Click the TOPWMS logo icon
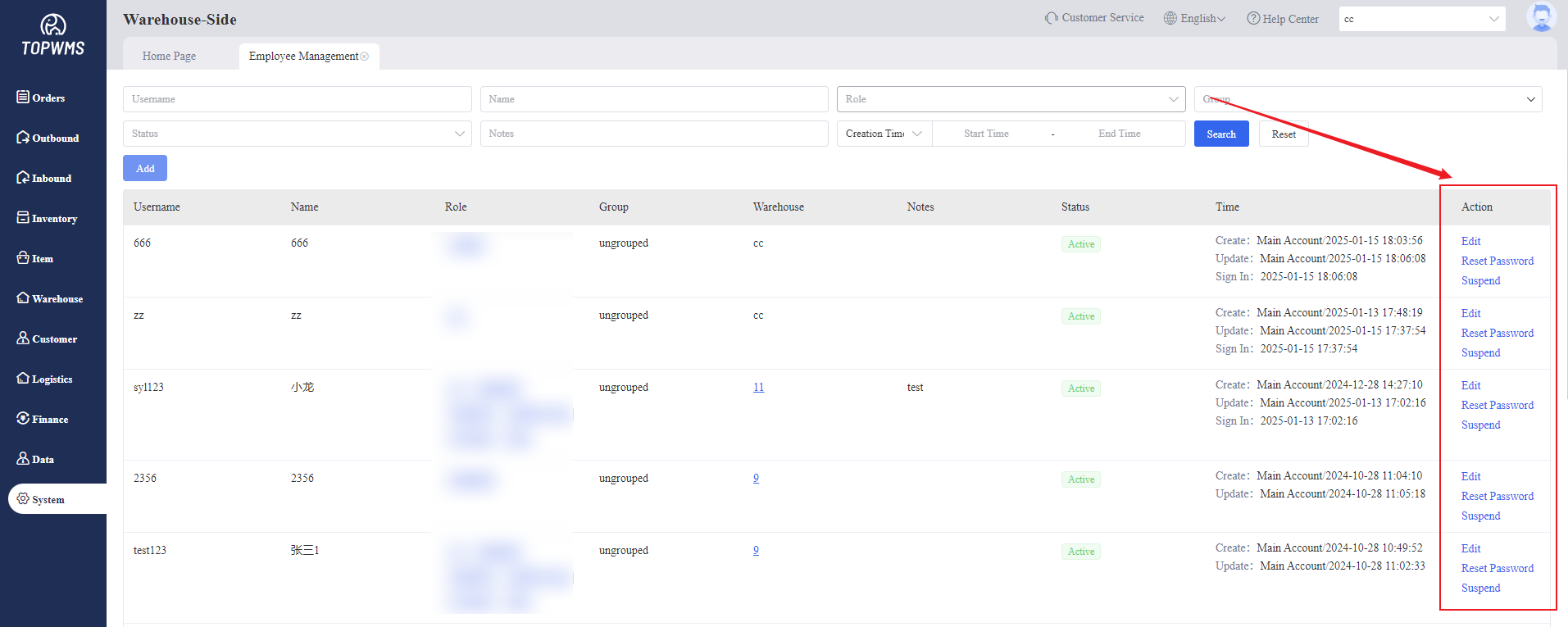 pos(53,25)
